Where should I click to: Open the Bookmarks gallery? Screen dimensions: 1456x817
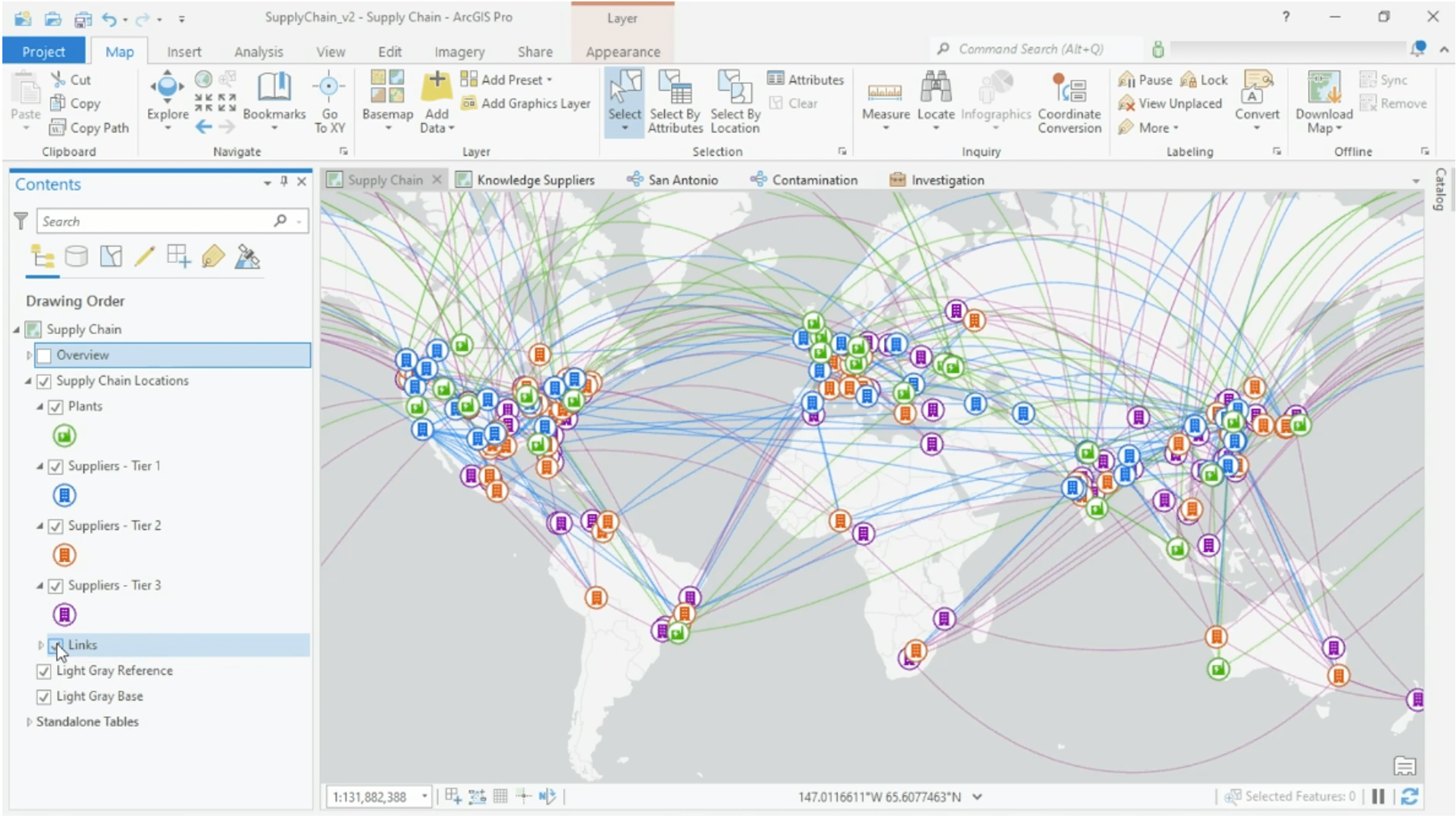tap(275, 102)
